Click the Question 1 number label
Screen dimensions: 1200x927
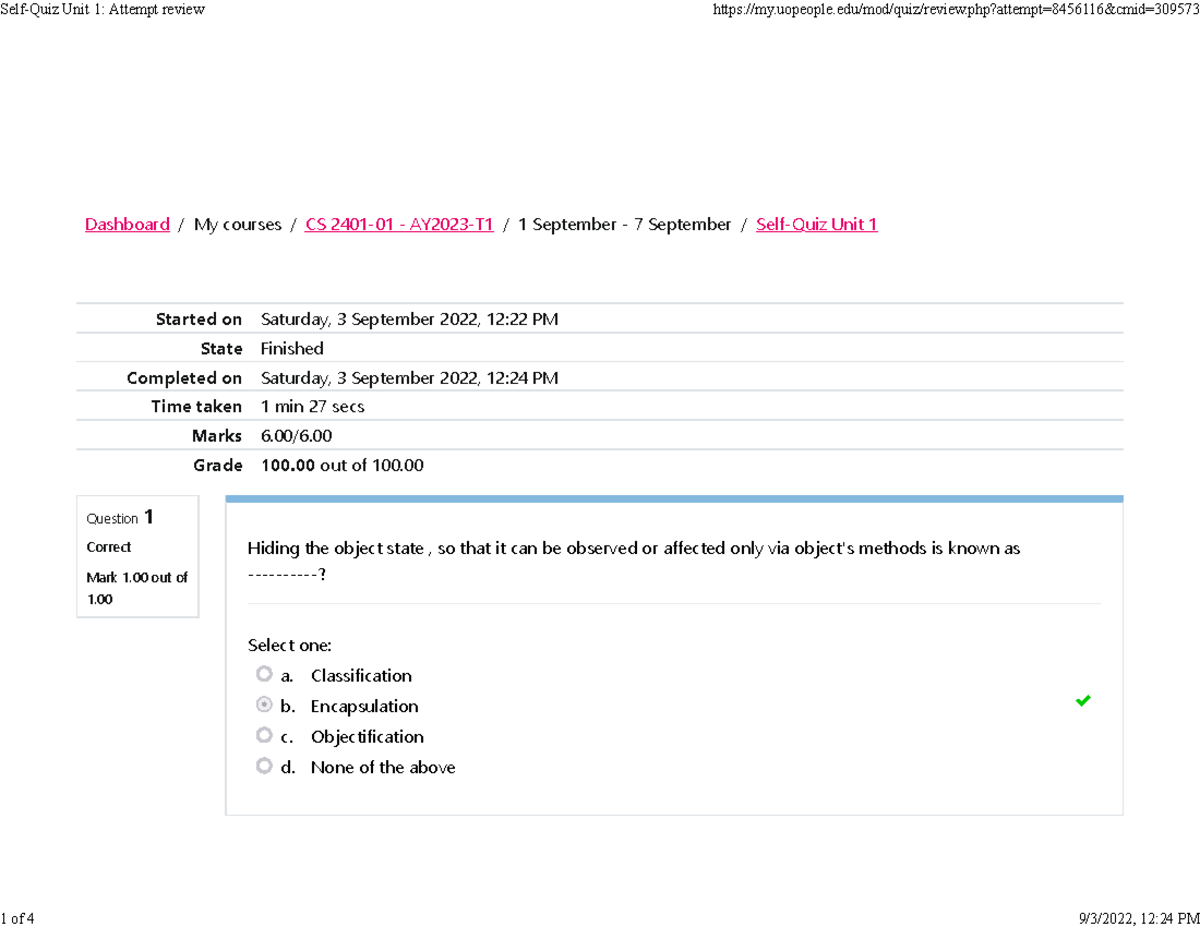click(120, 518)
